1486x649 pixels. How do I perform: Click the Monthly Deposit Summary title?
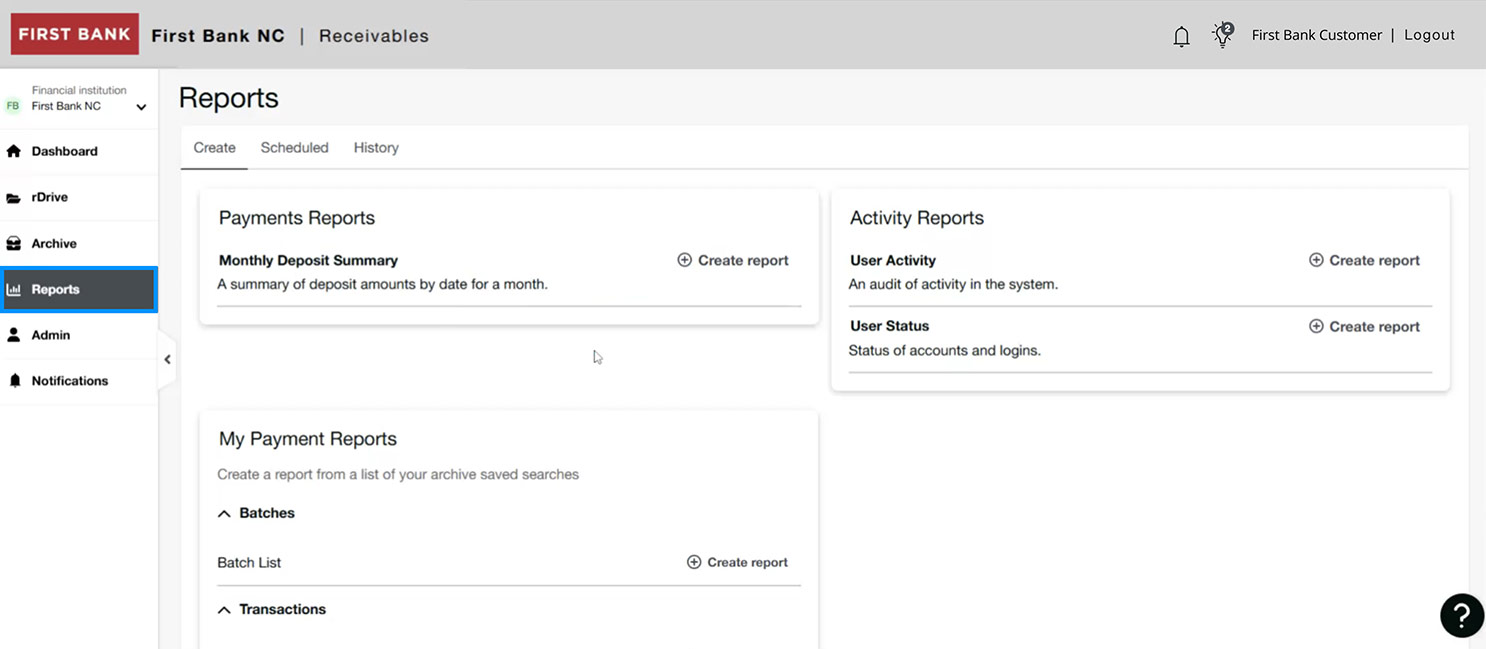click(x=308, y=260)
